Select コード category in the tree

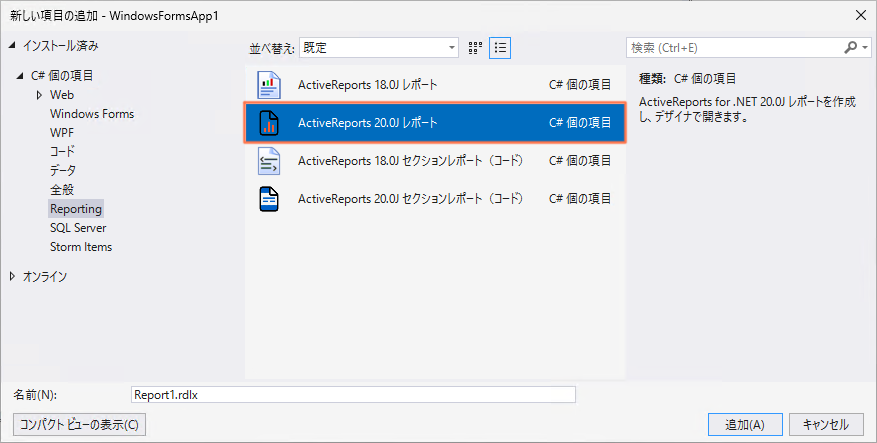pyautogui.click(x=62, y=152)
